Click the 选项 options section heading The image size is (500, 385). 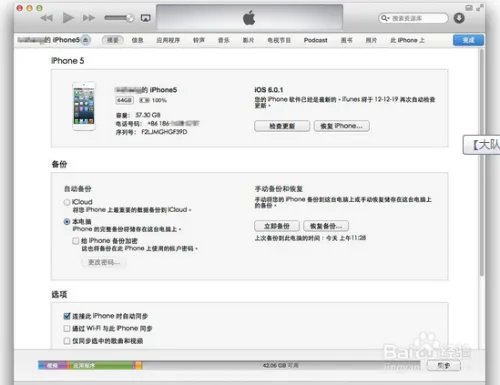(59, 294)
